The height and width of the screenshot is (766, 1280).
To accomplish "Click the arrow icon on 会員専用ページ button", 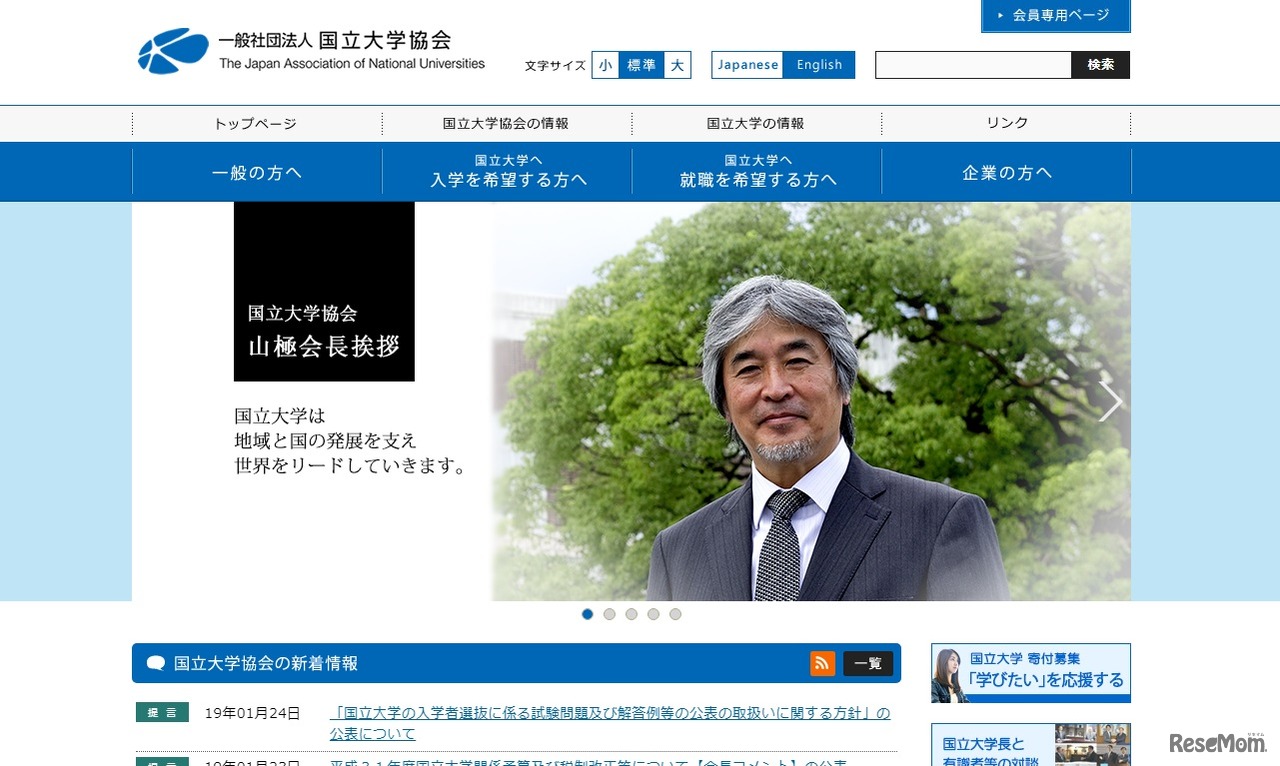I will pyautogui.click(x=999, y=16).
